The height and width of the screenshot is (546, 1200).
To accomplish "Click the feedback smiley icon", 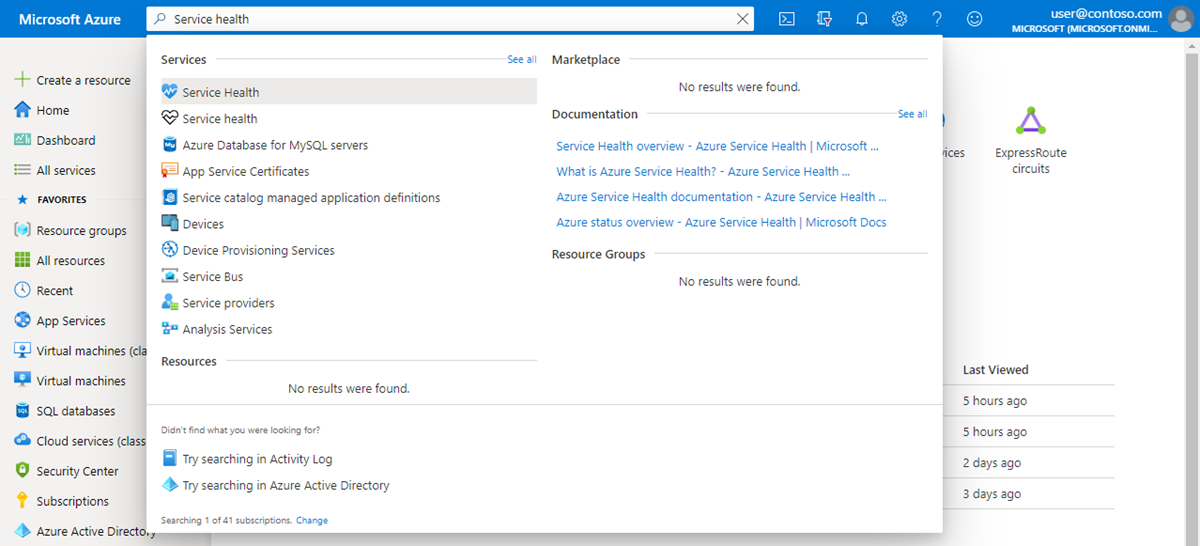I will point(974,19).
